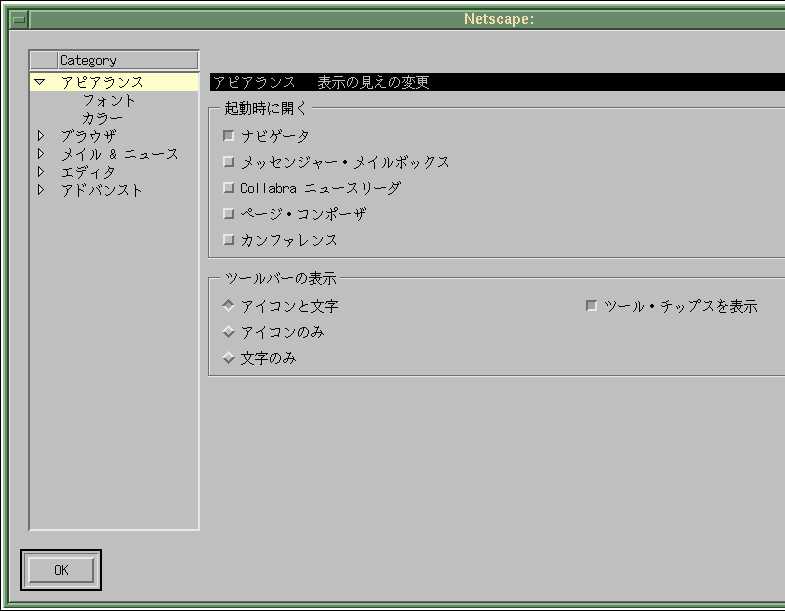785x611 pixels.
Task: Open the window menu button in title bar
Action: (x=19, y=20)
